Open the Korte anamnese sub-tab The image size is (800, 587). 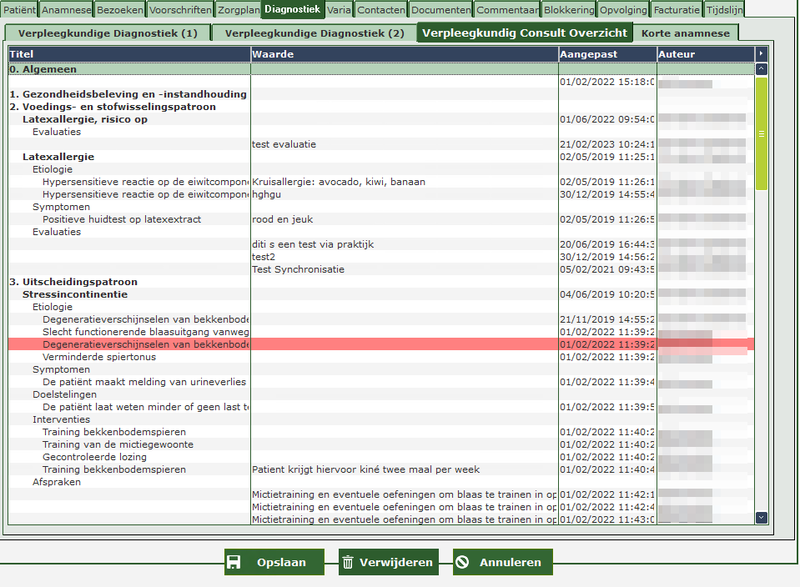(x=684, y=33)
